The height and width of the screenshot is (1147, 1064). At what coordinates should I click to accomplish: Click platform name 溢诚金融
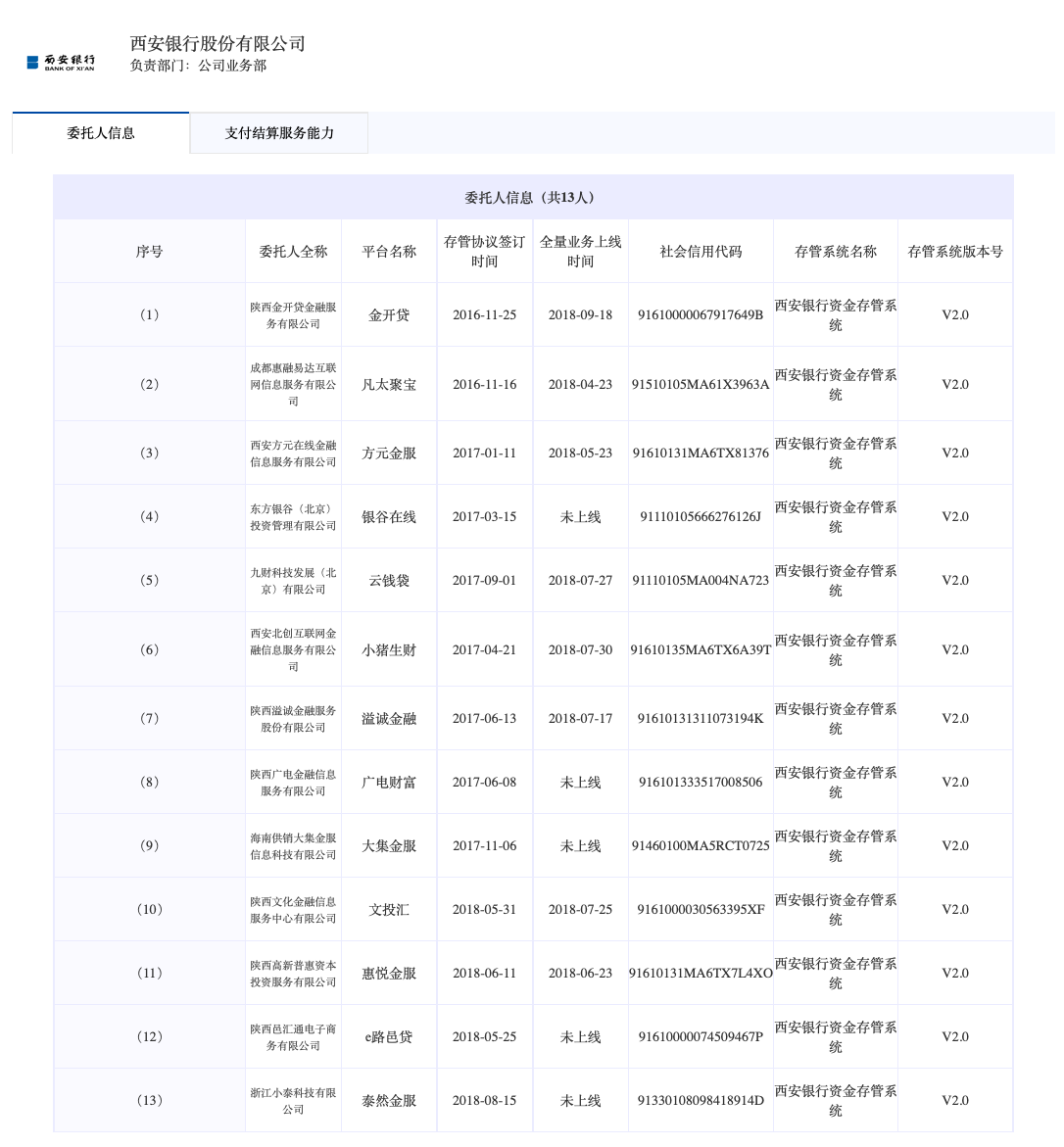click(389, 719)
